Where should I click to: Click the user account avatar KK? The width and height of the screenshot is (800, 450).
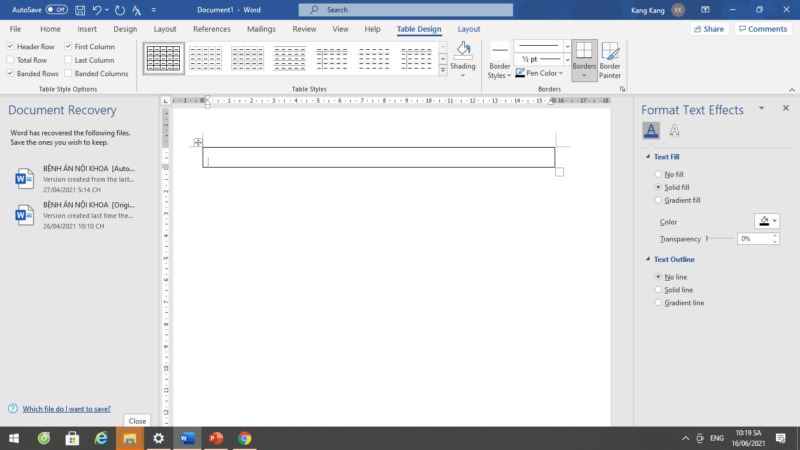pyautogui.click(x=678, y=10)
